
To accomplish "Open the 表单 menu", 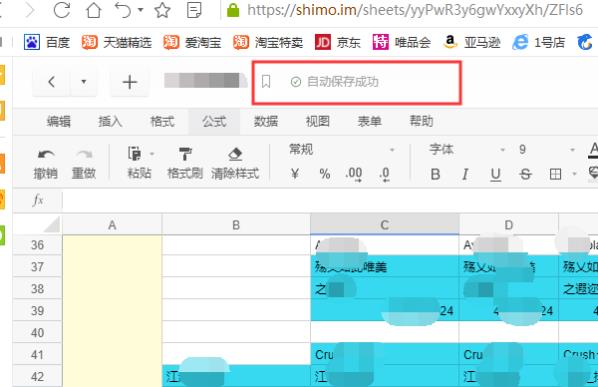I will click(x=370, y=121).
